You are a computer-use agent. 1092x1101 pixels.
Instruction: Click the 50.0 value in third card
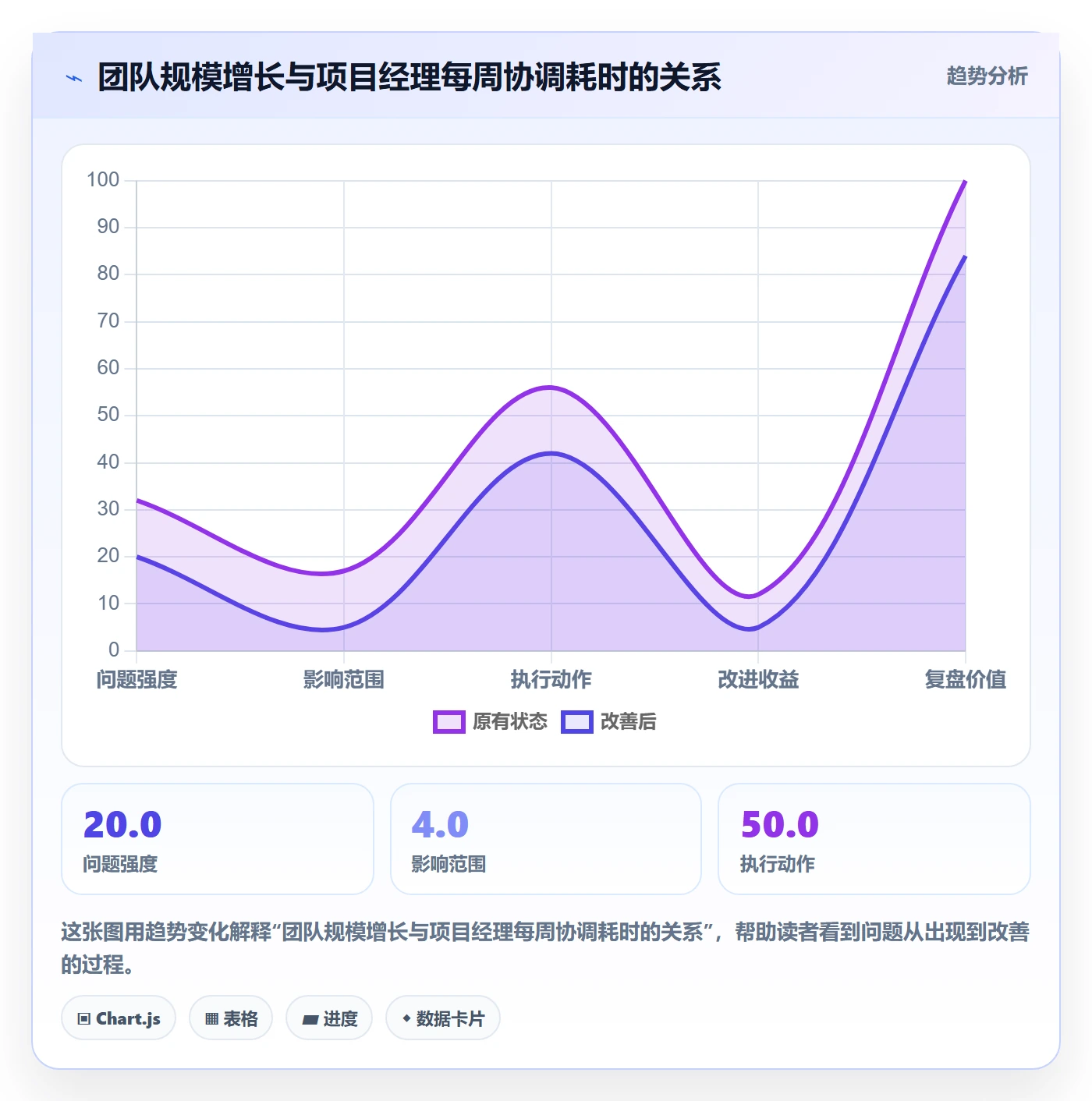(780, 825)
